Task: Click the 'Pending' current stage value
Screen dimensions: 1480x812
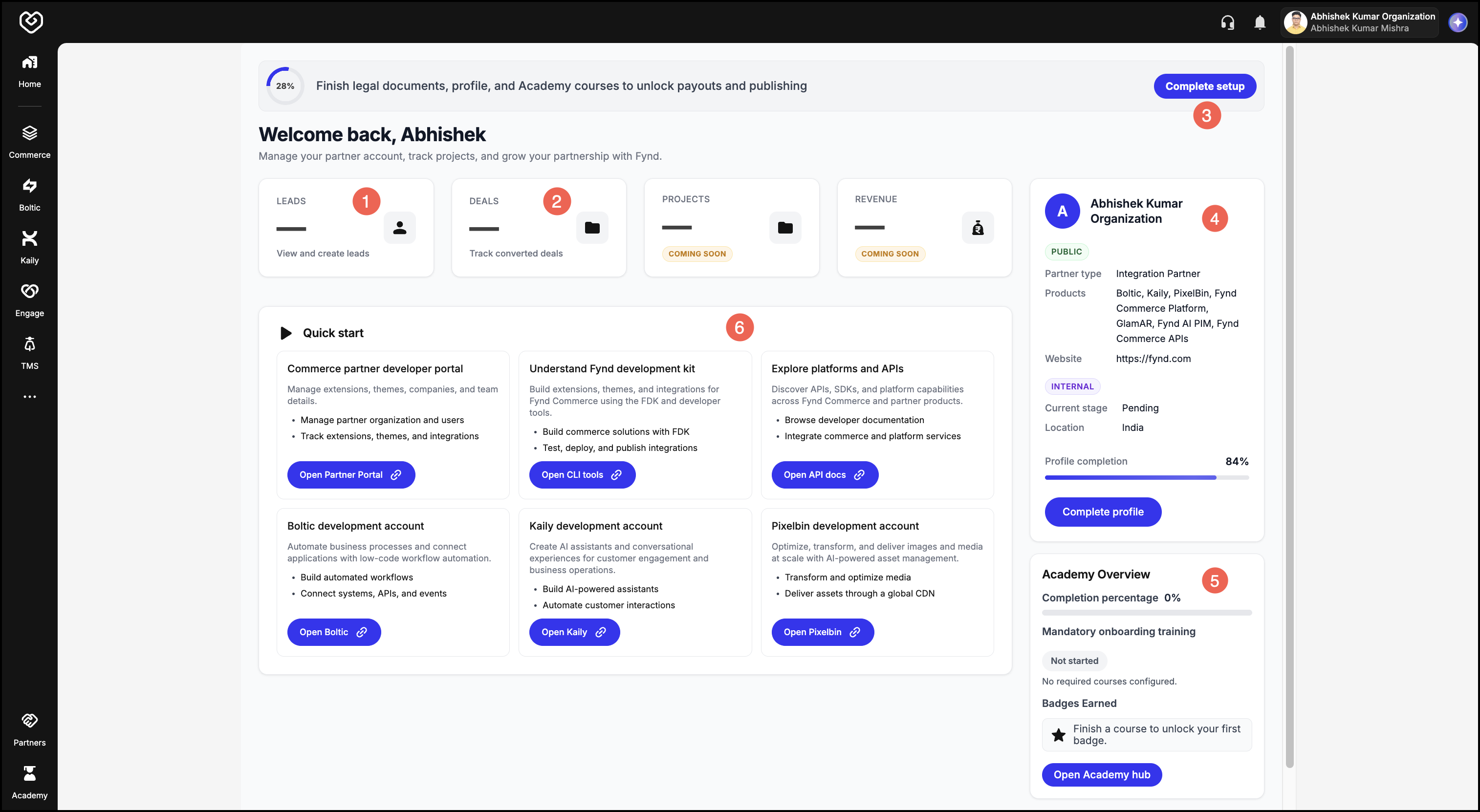Action: tap(1140, 408)
